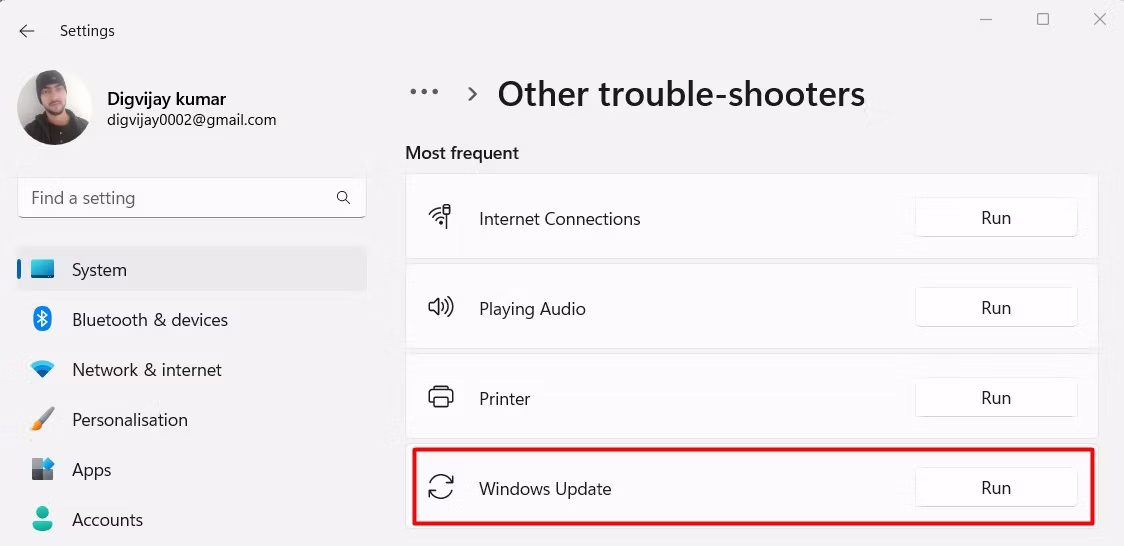Click the Printer icon
The image size is (1124, 546).
pyautogui.click(x=441, y=397)
